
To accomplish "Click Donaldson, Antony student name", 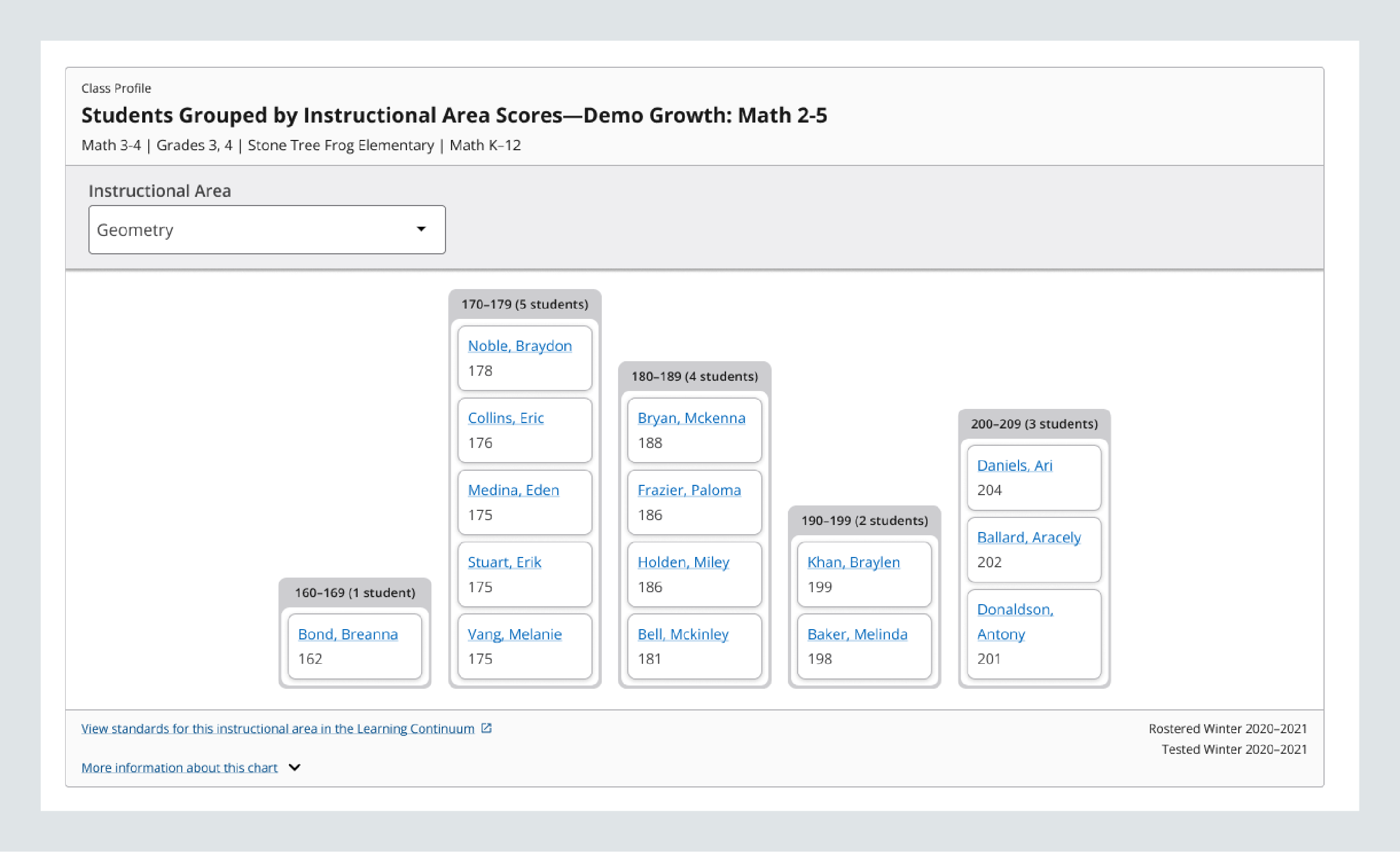I will 1015,610.
